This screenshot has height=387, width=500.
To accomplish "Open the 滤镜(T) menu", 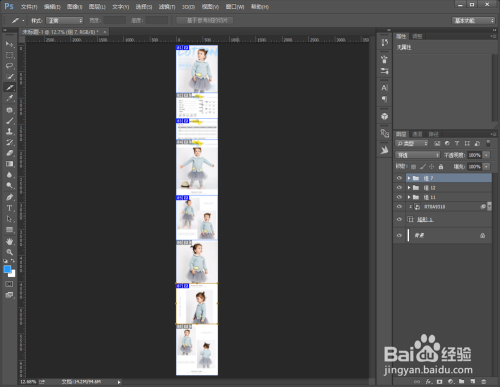I will tap(167, 7).
